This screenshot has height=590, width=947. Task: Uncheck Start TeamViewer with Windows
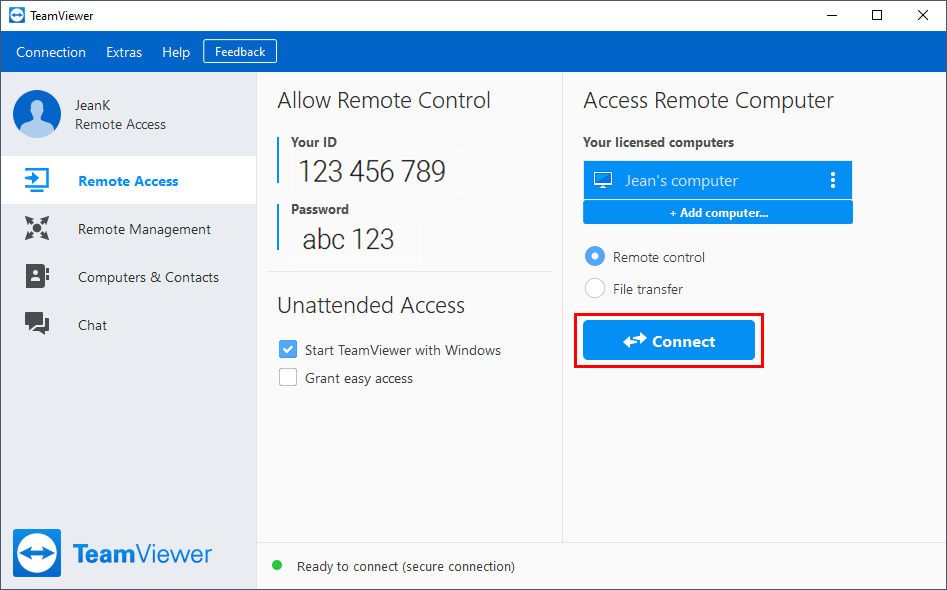pyautogui.click(x=288, y=349)
